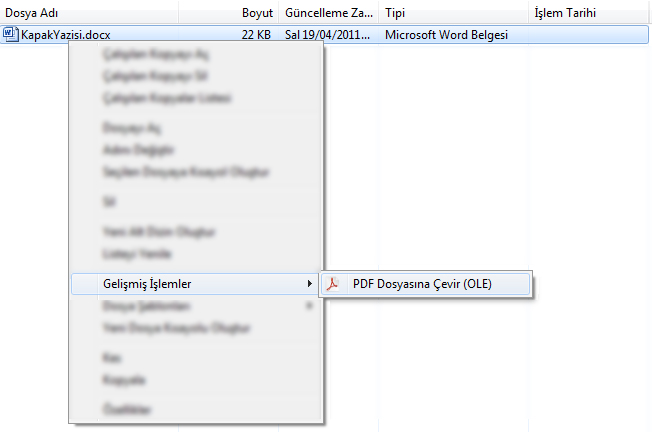
Task: Sort by the Tipi column header
Action: [454, 13]
